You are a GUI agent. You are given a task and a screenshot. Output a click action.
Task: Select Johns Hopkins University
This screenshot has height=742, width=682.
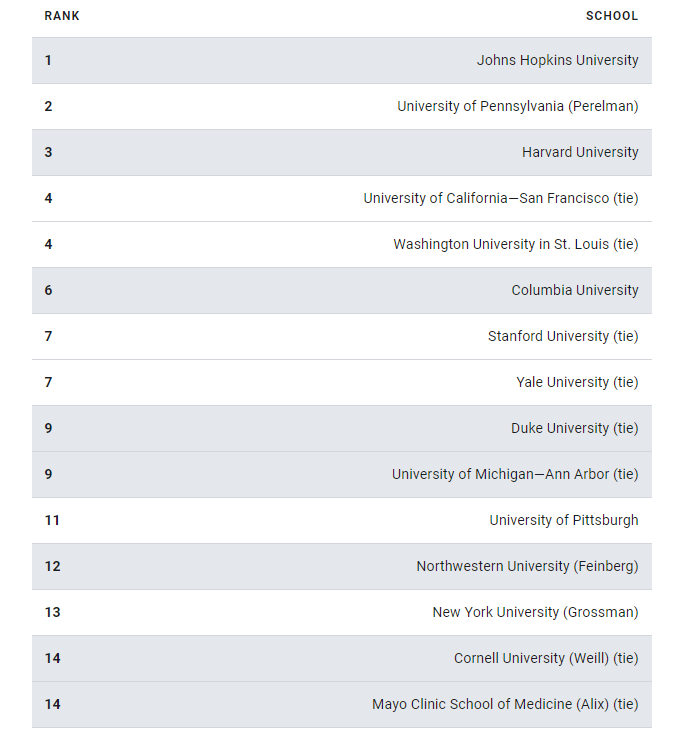pos(557,60)
